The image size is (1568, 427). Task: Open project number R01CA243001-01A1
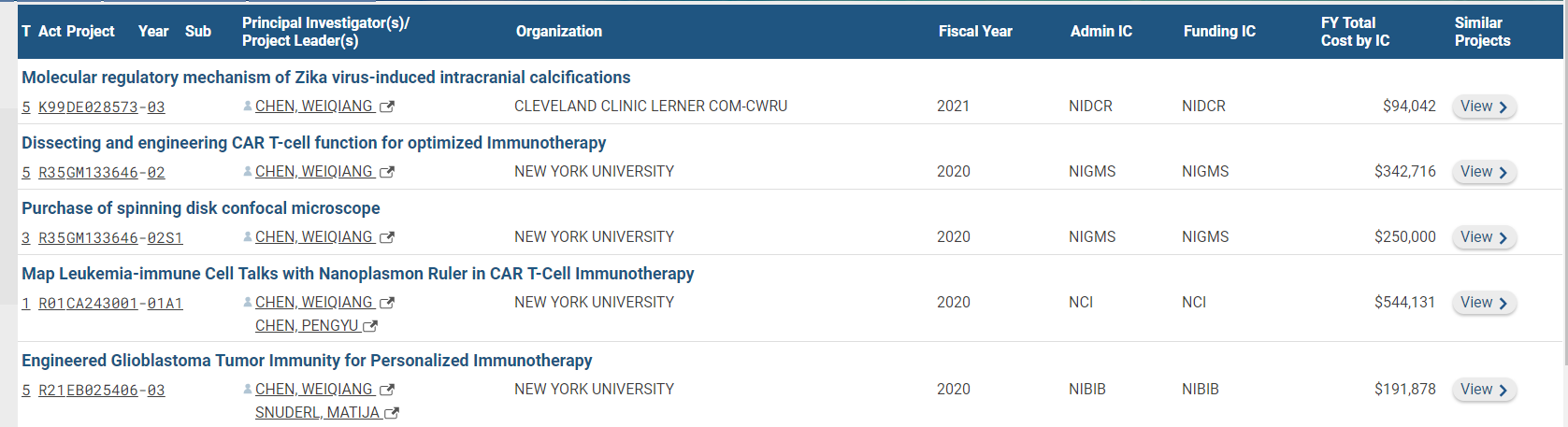tap(110, 304)
